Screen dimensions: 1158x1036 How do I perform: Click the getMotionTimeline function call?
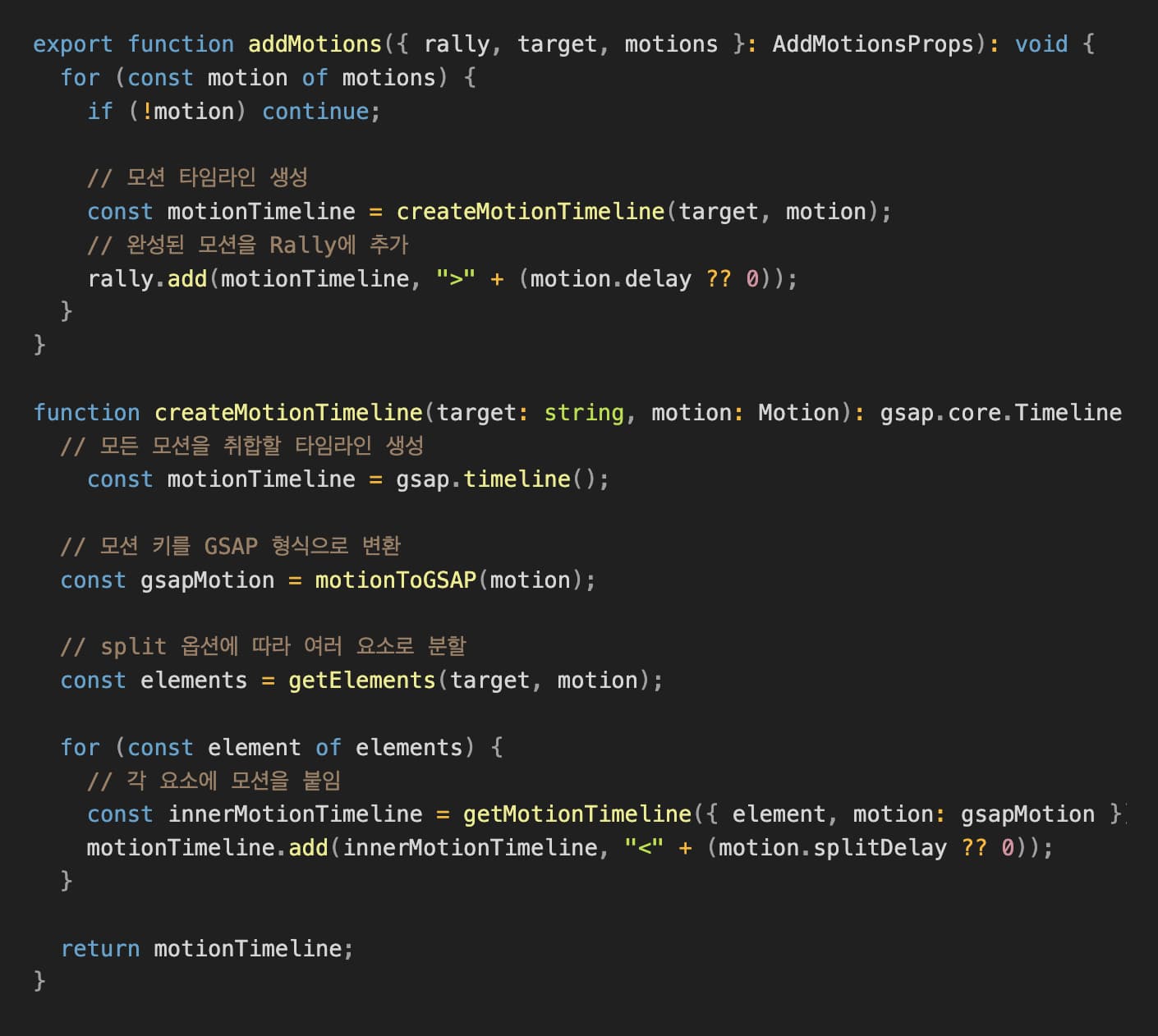point(577,814)
